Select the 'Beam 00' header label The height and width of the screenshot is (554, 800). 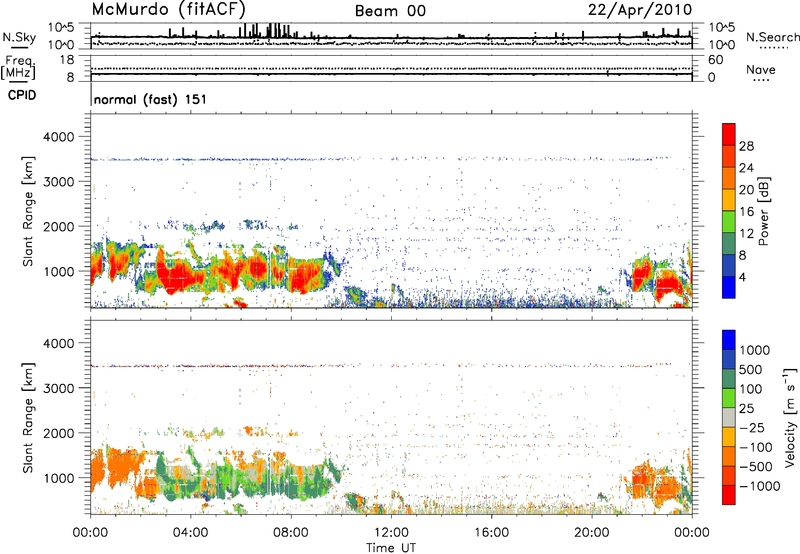(x=390, y=11)
